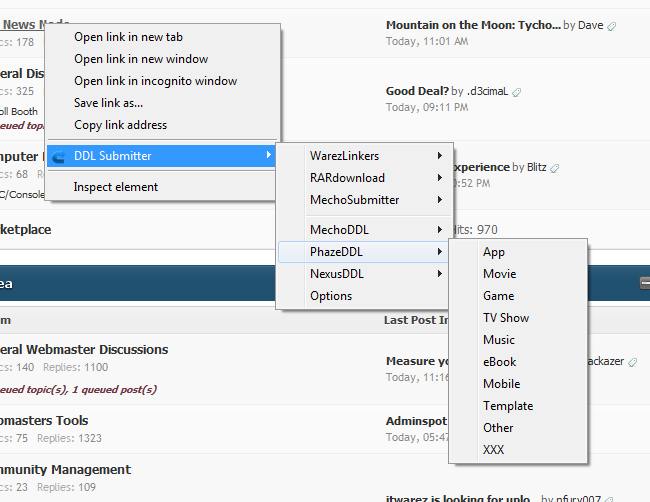Viewport: 650px width, 502px height.
Task: Select Copy link address from the context menu
Action: (x=120, y=125)
